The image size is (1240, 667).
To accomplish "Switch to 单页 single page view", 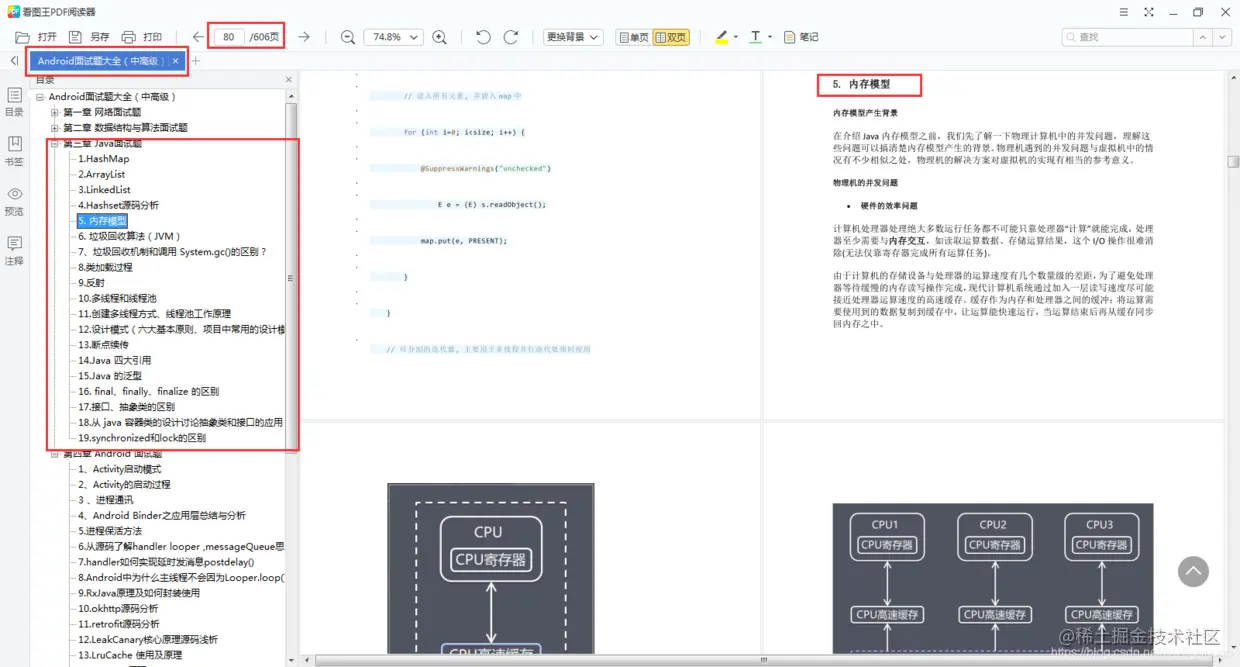I will pyautogui.click(x=633, y=37).
